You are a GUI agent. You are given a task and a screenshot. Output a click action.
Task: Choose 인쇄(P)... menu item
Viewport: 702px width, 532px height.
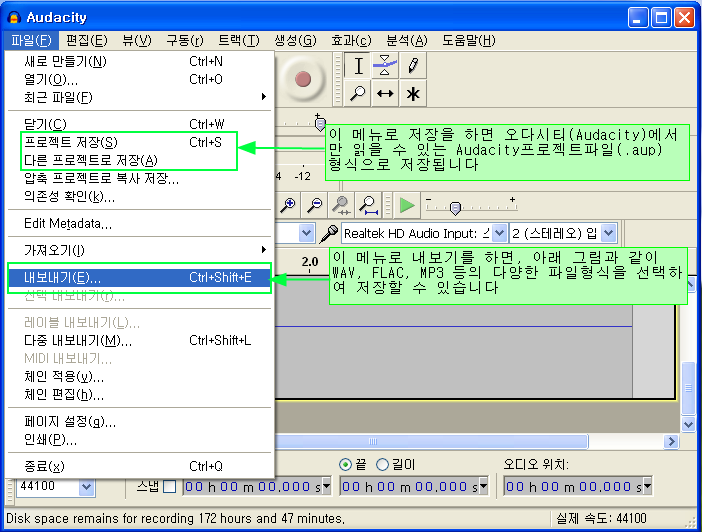[x=140, y=440]
